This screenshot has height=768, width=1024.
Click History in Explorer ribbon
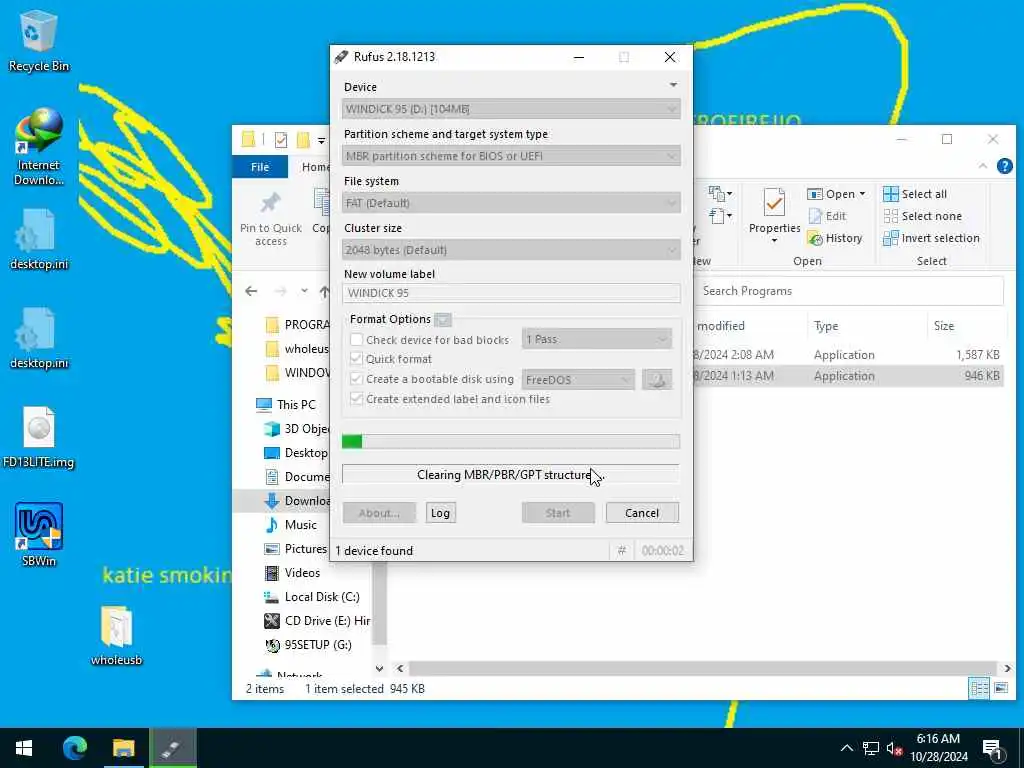click(x=835, y=238)
